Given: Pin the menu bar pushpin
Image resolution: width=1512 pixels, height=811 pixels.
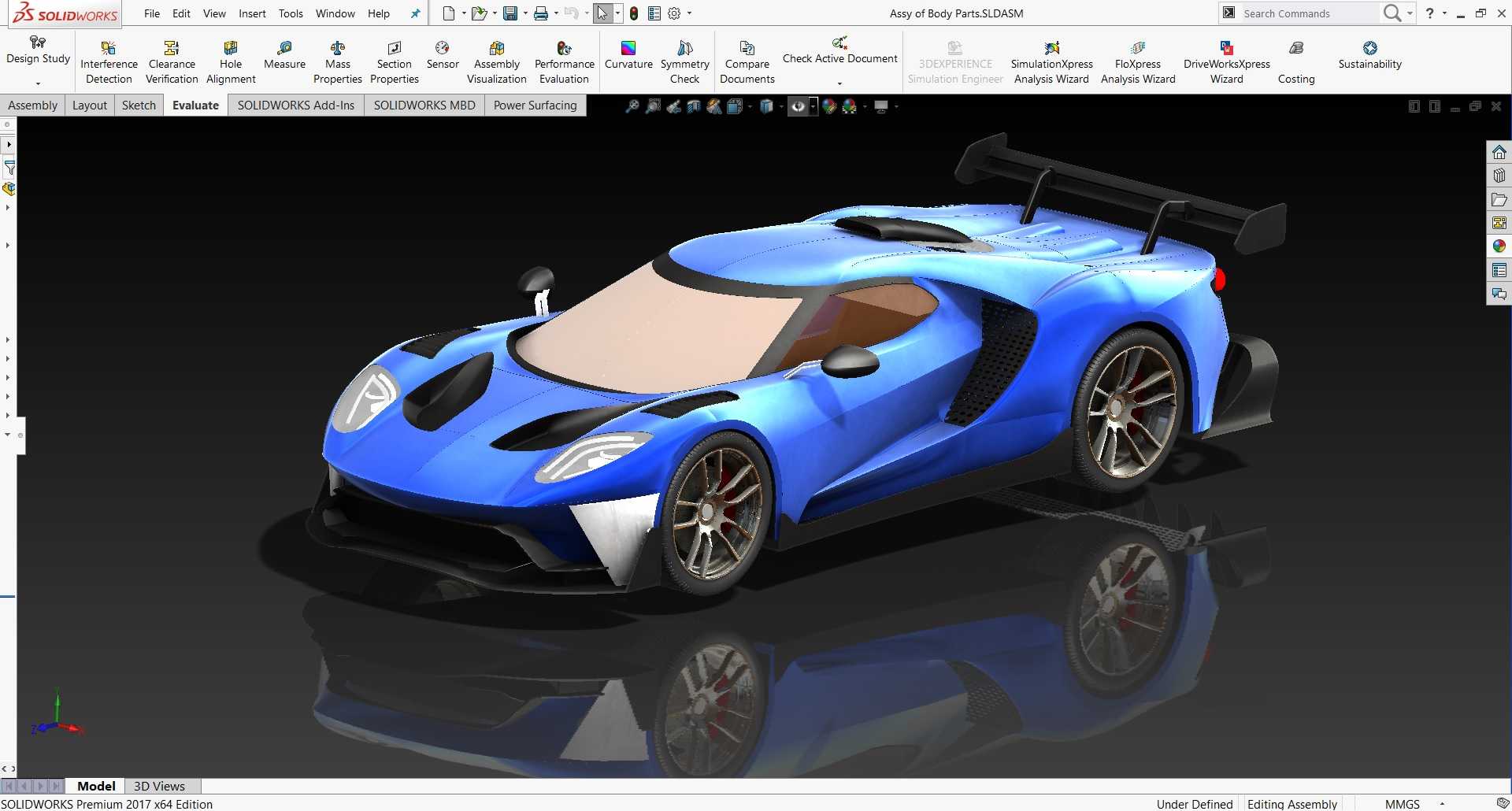Looking at the screenshot, I should pos(416,13).
